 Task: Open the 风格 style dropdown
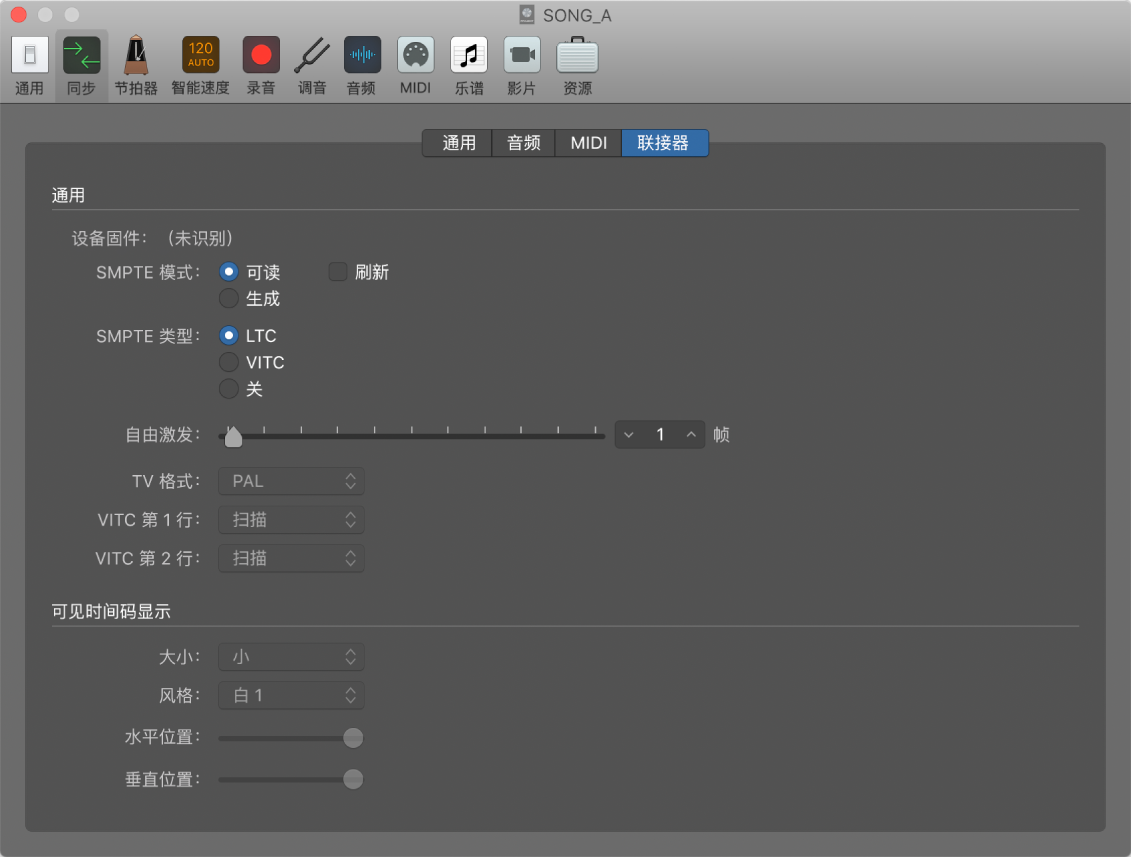tap(291, 695)
